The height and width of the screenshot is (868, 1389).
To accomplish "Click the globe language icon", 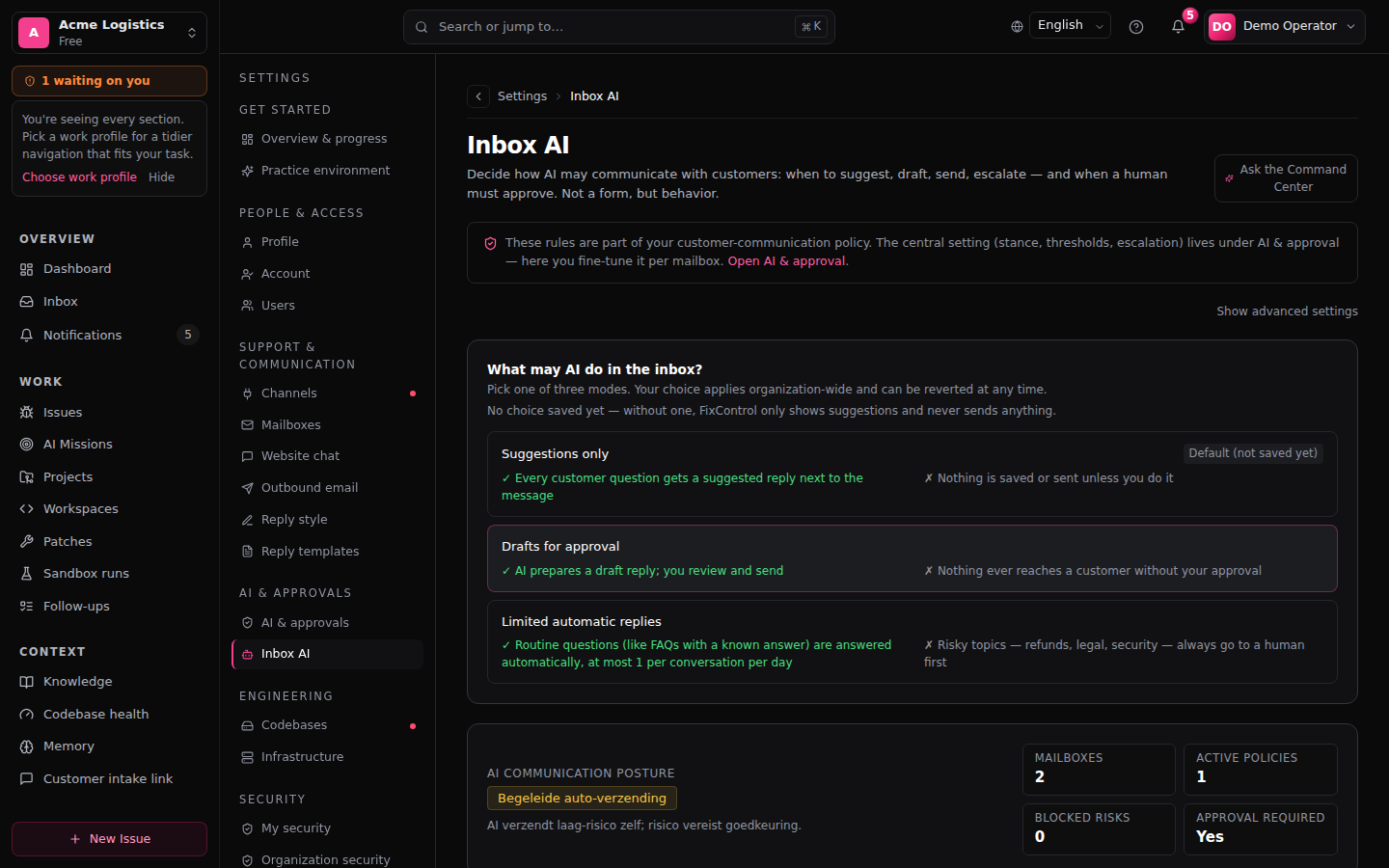I will click(1017, 27).
